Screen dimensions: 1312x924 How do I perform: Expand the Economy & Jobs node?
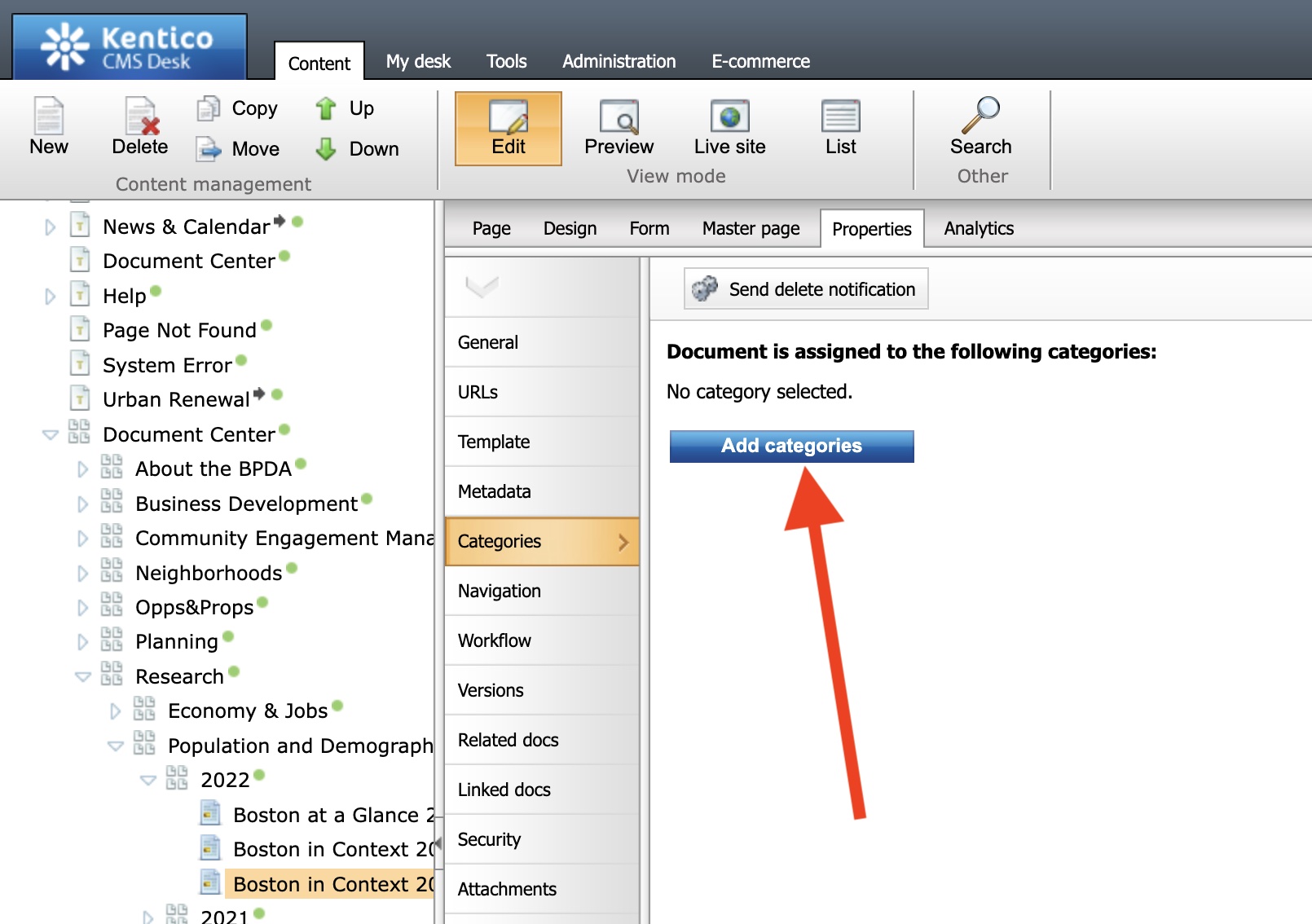[115, 711]
